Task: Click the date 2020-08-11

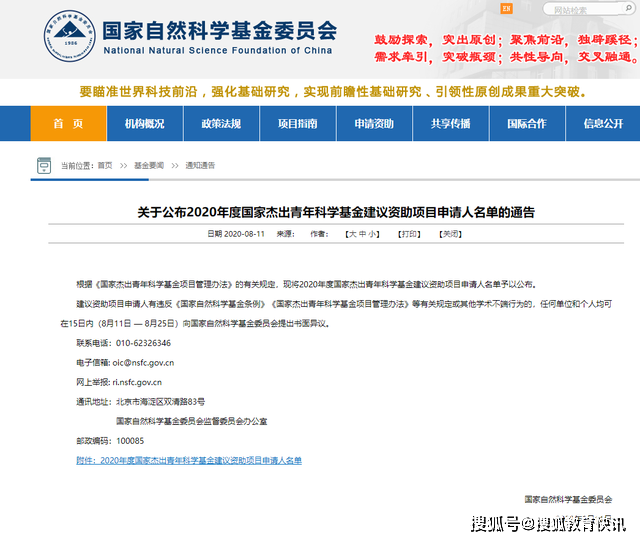Action: point(244,234)
